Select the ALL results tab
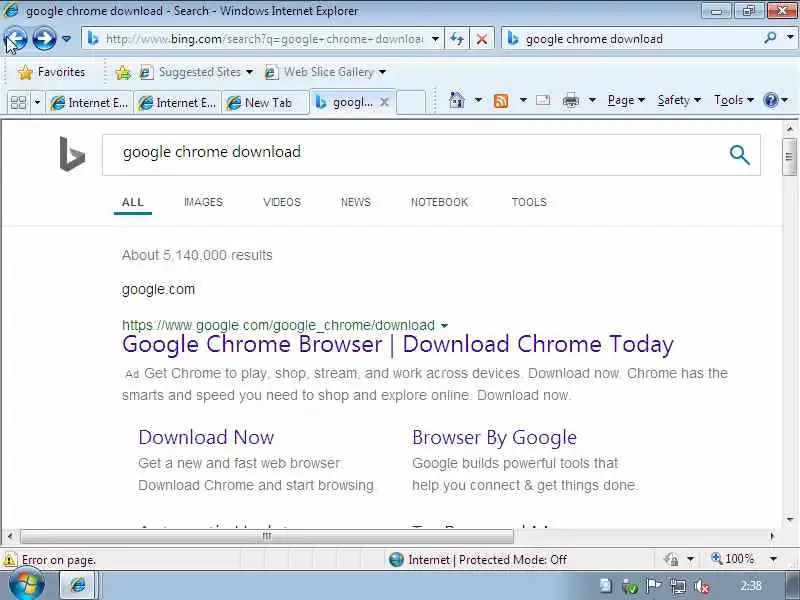Viewport: 800px width, 600px height. pos(133,202)
